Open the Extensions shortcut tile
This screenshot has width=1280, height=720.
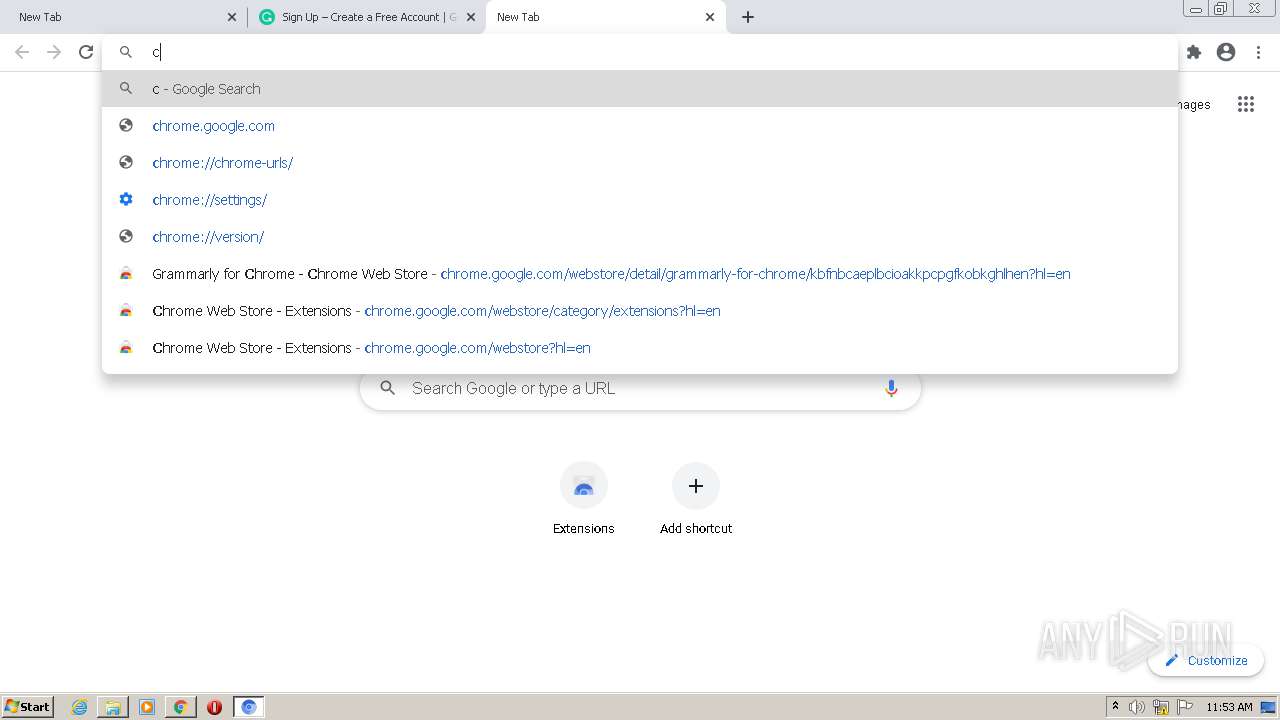point(584,498)
